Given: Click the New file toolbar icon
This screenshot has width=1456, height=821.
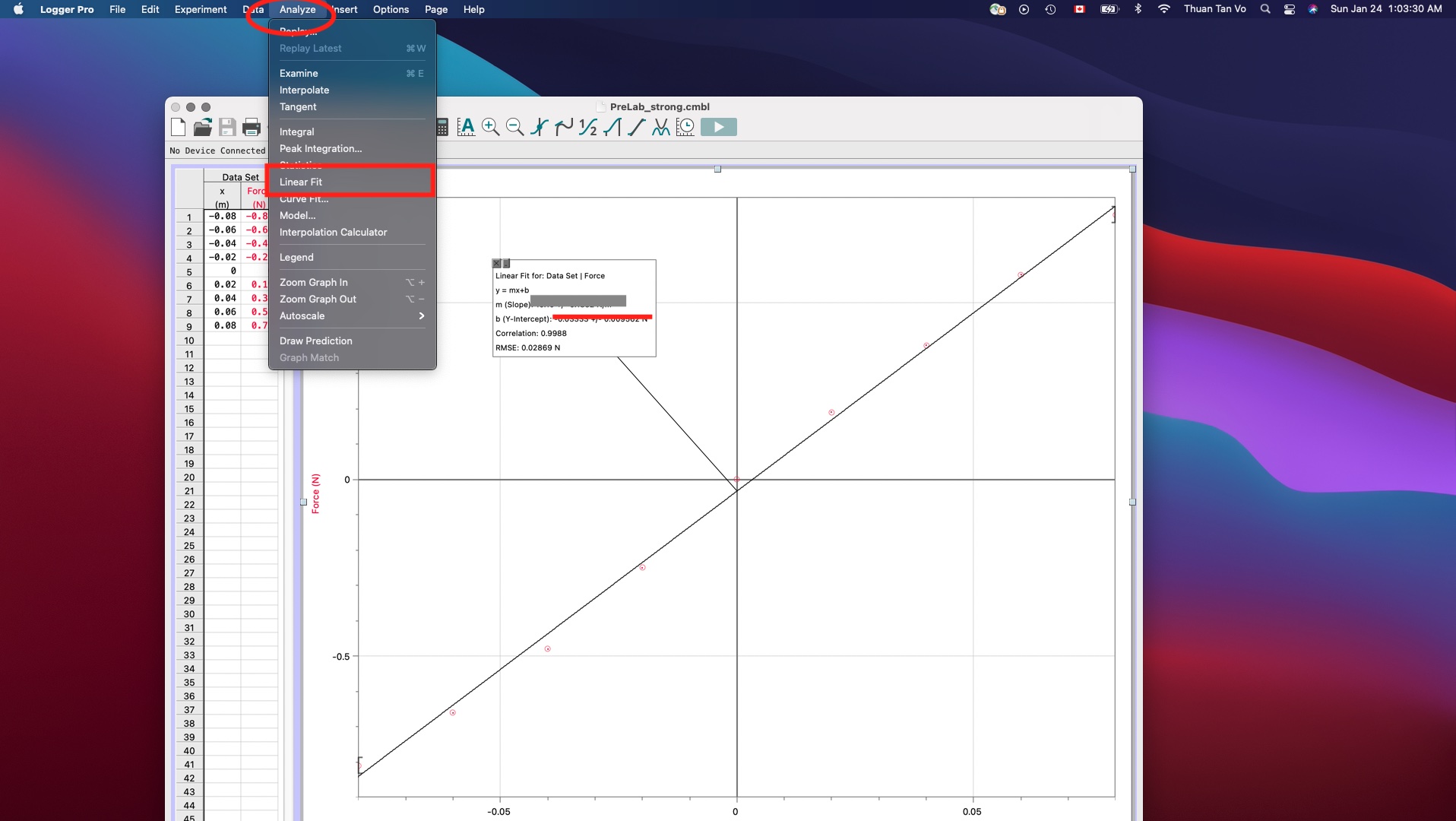Looking at the screenshot, I should click(x=179, y=127).
